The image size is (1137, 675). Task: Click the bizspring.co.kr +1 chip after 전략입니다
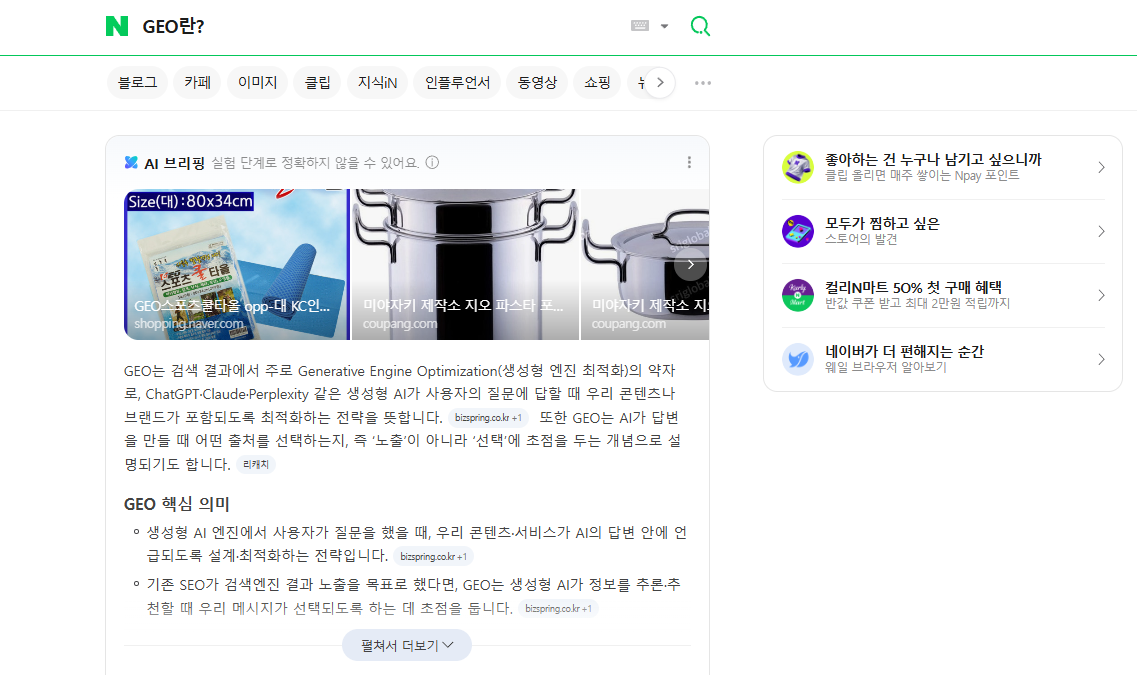tap(433, 556)
